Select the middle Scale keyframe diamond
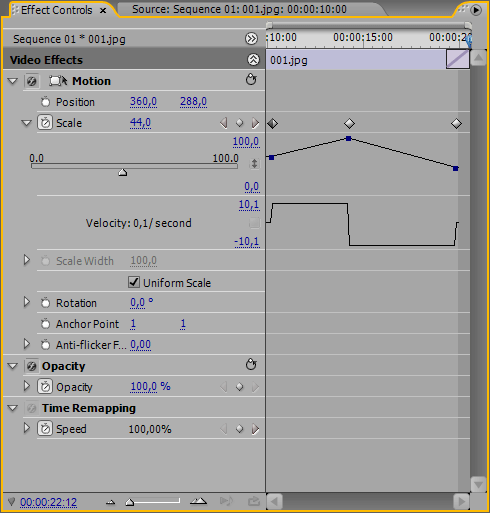The image size is (490, 513). click(349, 124)
